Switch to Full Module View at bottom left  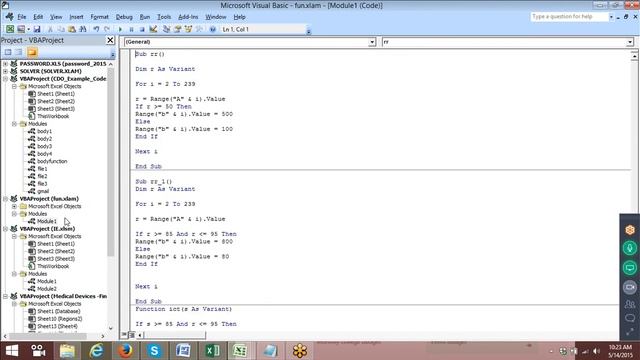tap(131, 335)
